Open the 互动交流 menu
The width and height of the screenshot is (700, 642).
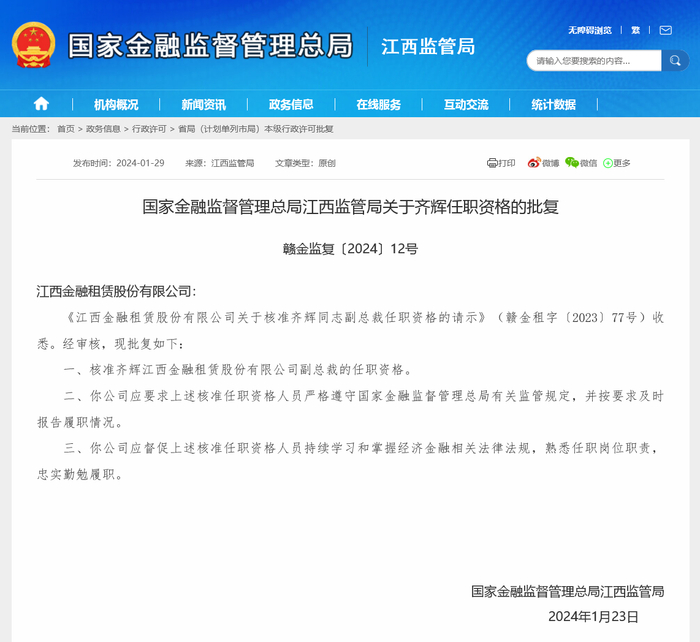click(466, 104)
